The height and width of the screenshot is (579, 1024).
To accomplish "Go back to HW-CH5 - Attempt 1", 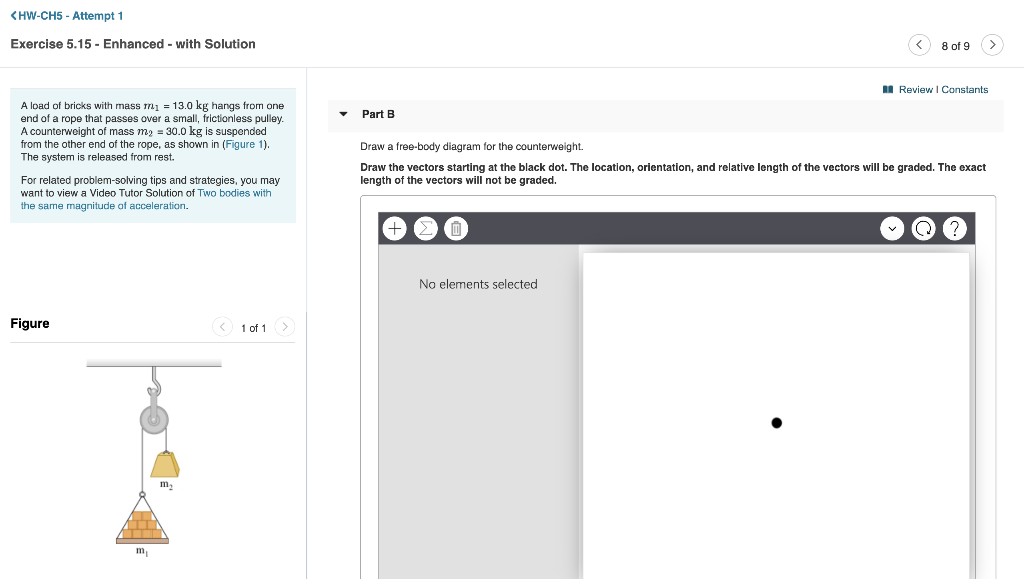I will (67, 16).
